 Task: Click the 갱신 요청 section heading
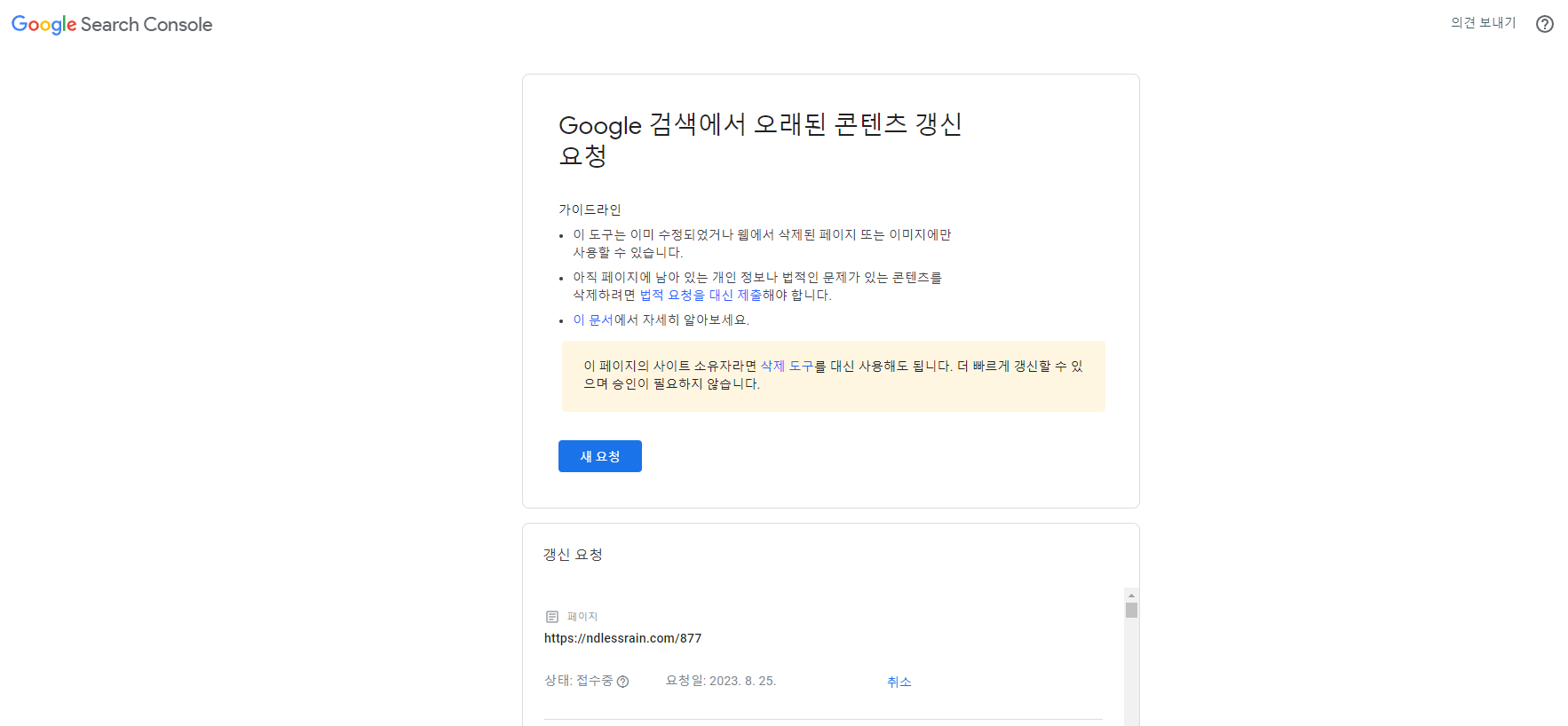(573, 555)
